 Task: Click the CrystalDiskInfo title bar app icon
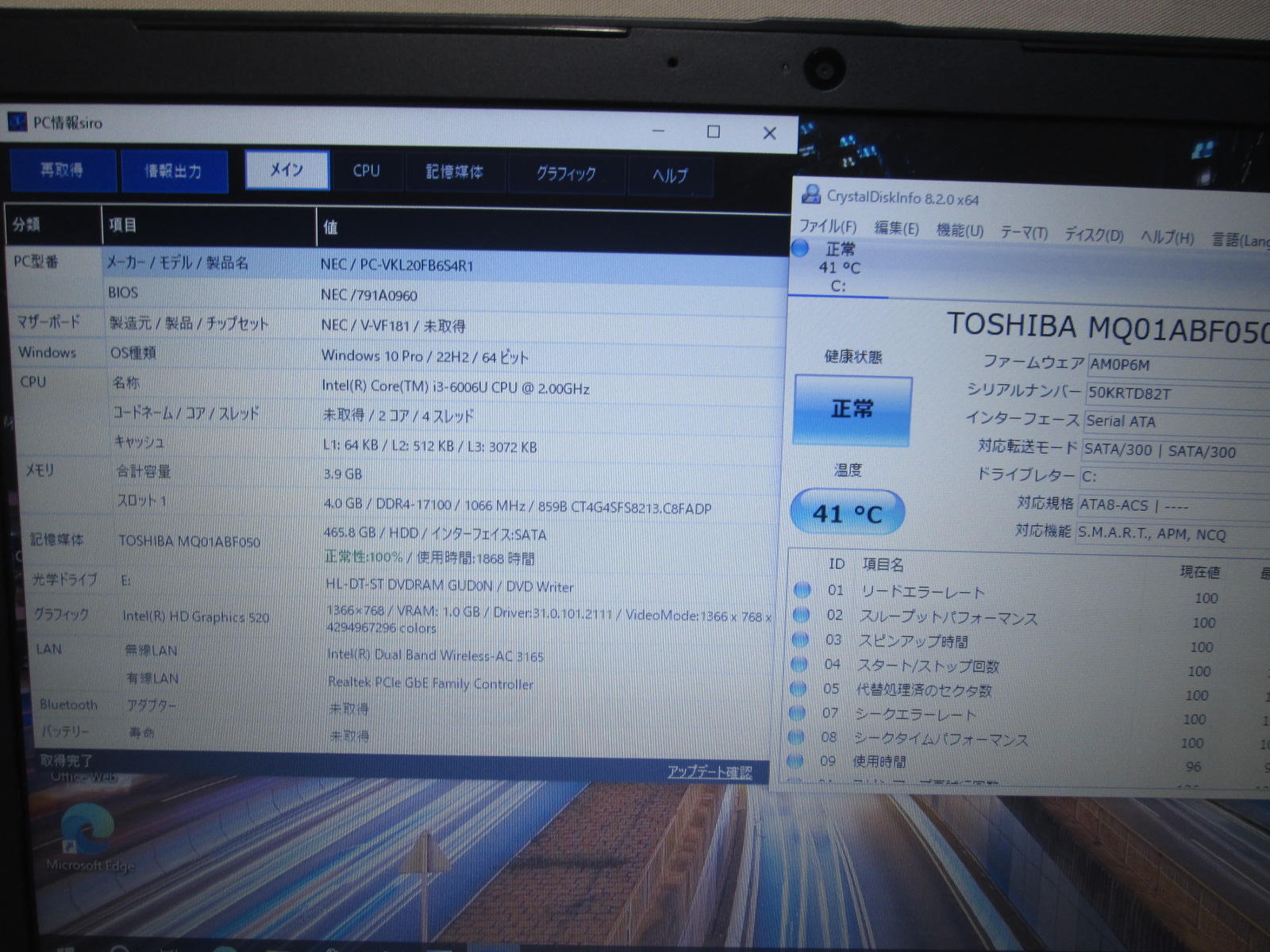coord(811,194)
